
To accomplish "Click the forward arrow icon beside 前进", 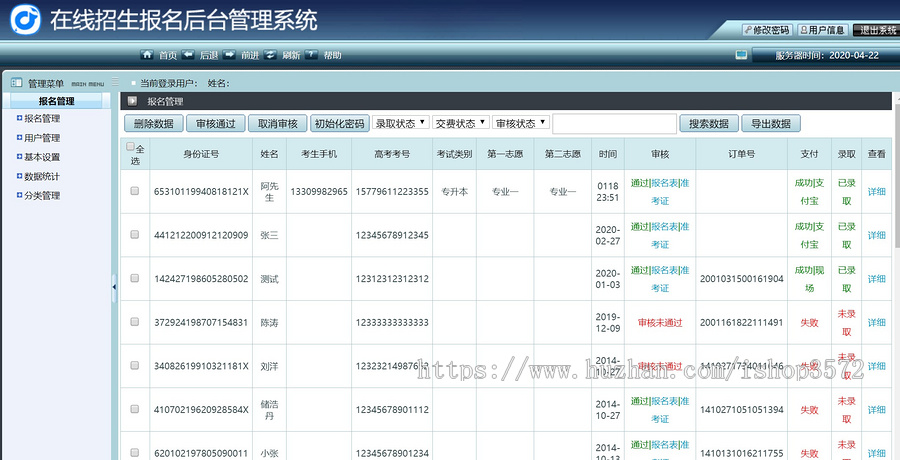I will 229,55.
